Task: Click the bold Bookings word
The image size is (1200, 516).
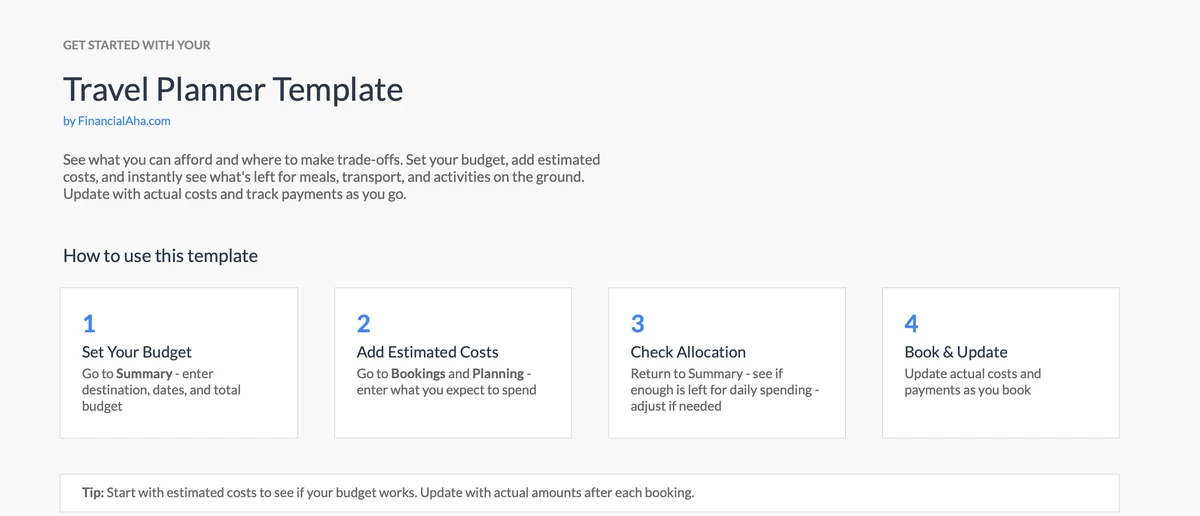Action: pos(418,374)
